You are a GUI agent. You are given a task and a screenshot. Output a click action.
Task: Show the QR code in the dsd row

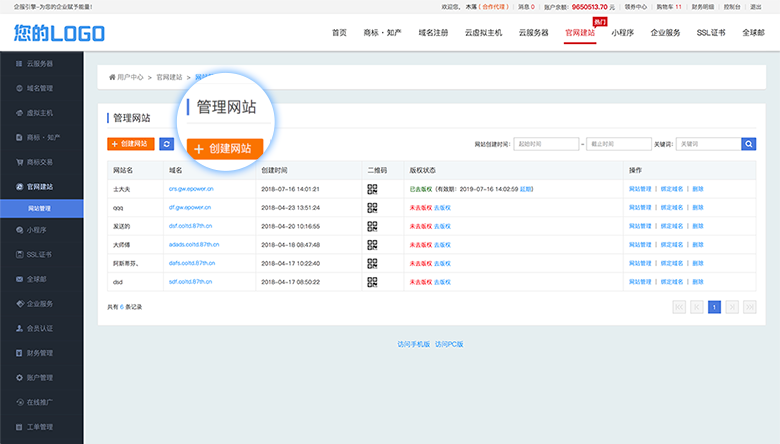(x=372, y=282)
